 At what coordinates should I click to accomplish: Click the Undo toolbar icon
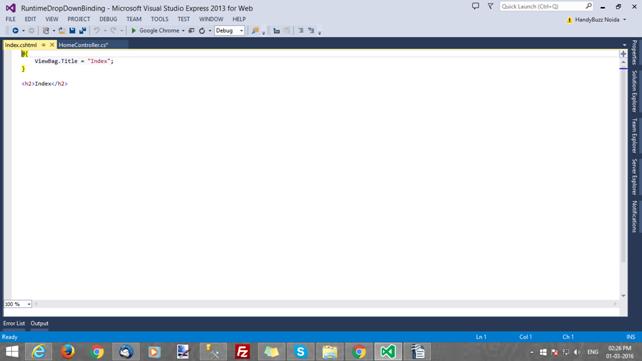pyautogui.click(x=97, y=31)
